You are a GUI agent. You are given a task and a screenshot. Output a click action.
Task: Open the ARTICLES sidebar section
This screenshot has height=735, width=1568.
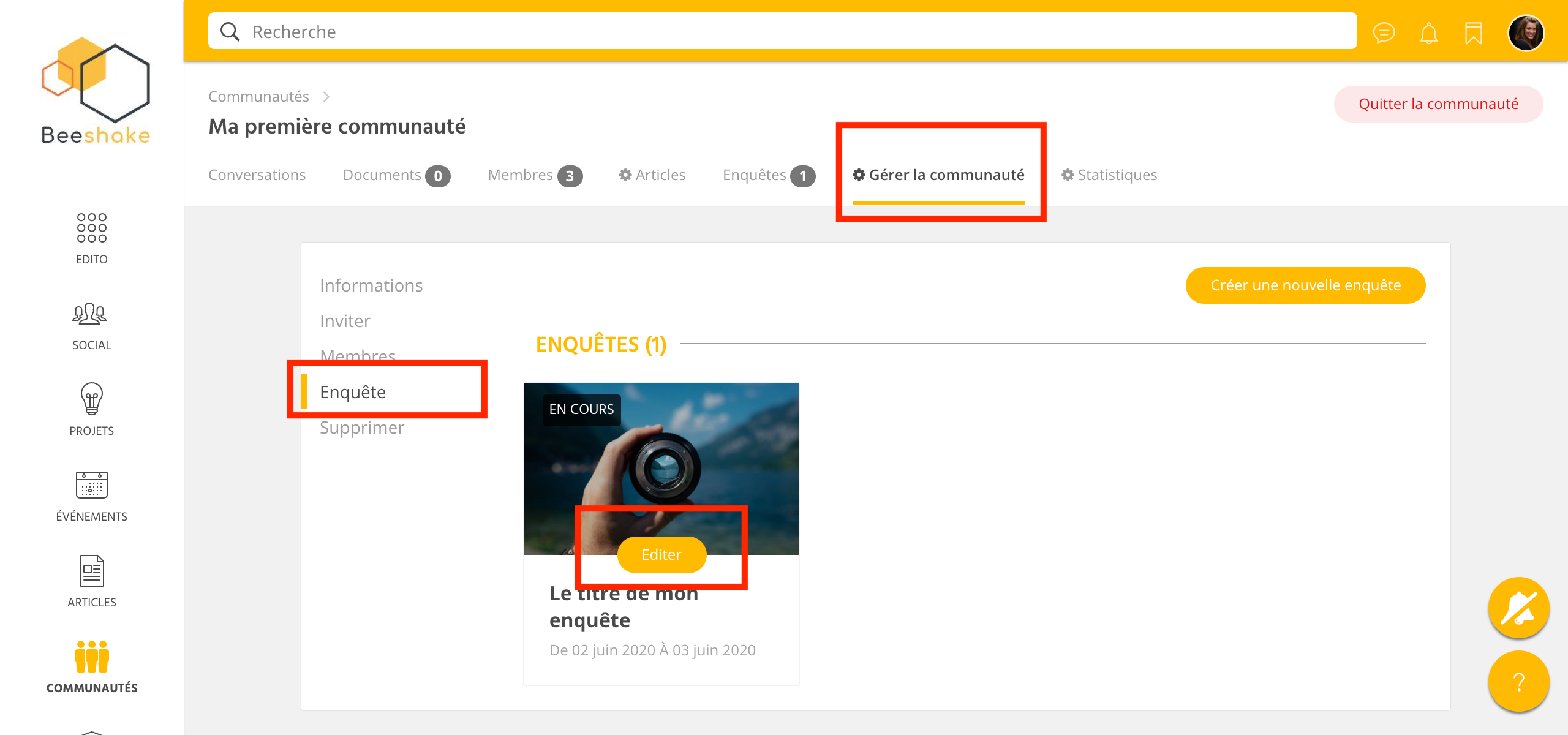tap(92, 581)
